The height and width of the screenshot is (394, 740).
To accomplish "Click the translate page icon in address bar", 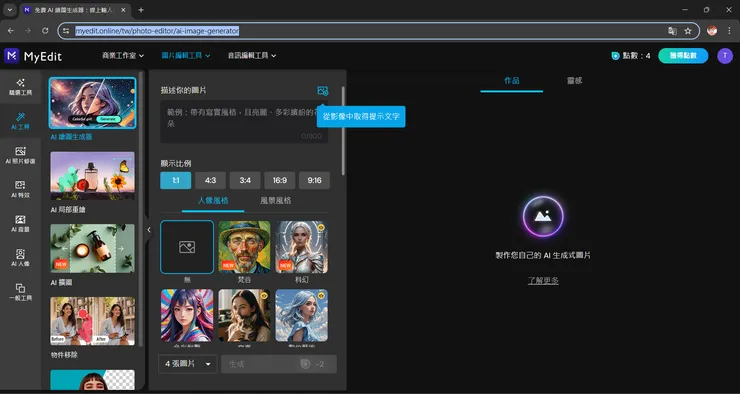I will [x=672, y=31].
